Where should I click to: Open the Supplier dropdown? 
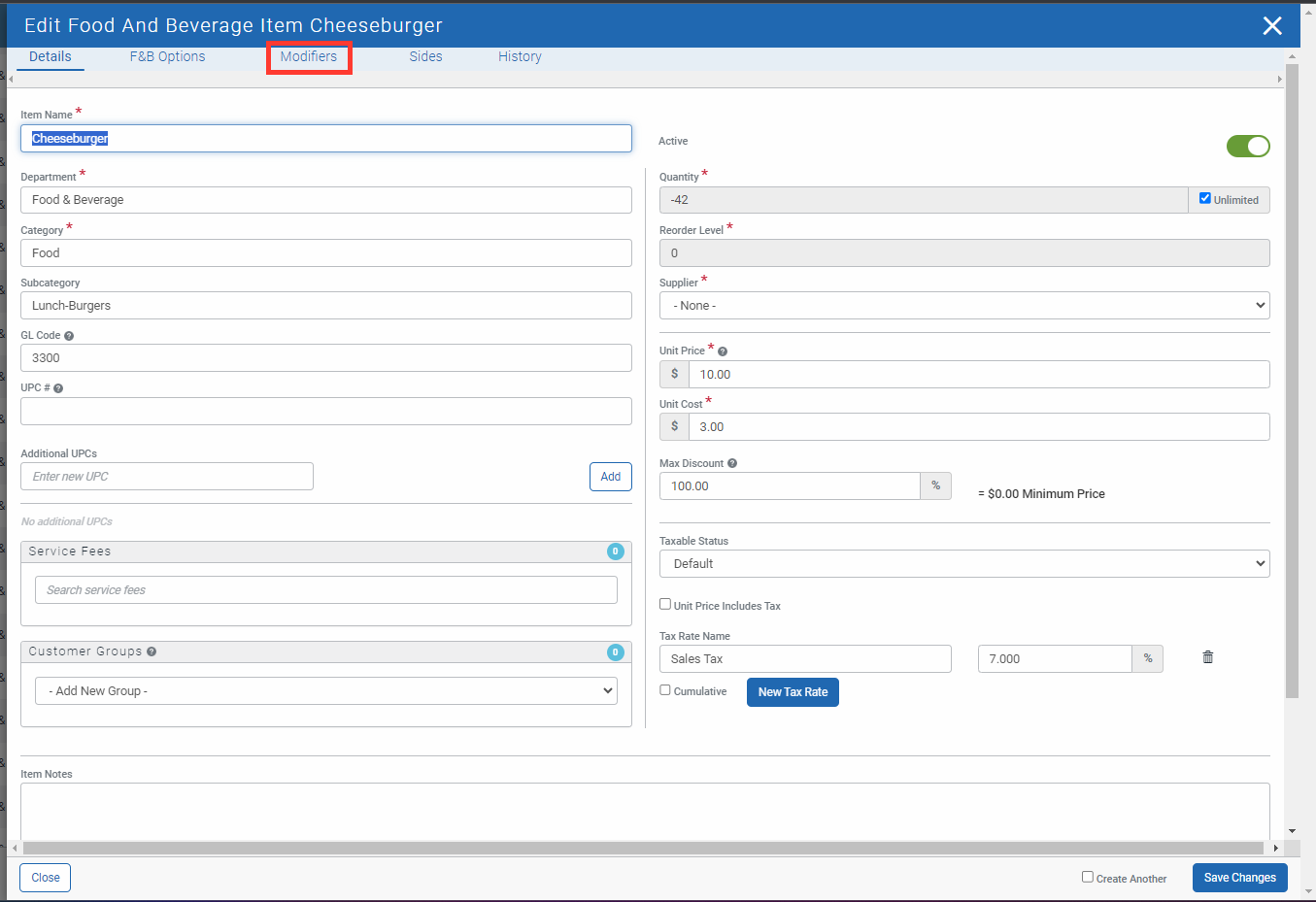pyautogui.click(x=963, y=306)
